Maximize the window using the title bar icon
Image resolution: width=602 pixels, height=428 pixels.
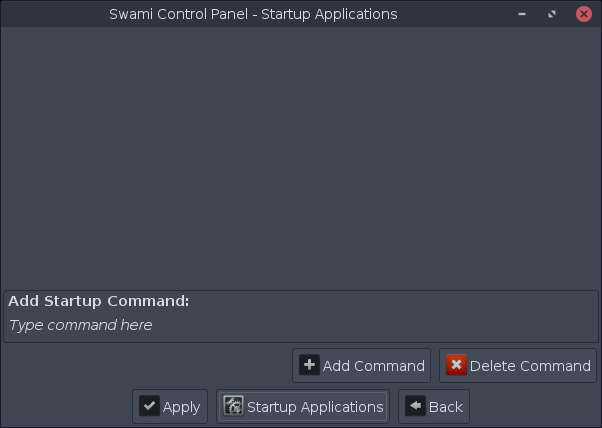[552, 14]
